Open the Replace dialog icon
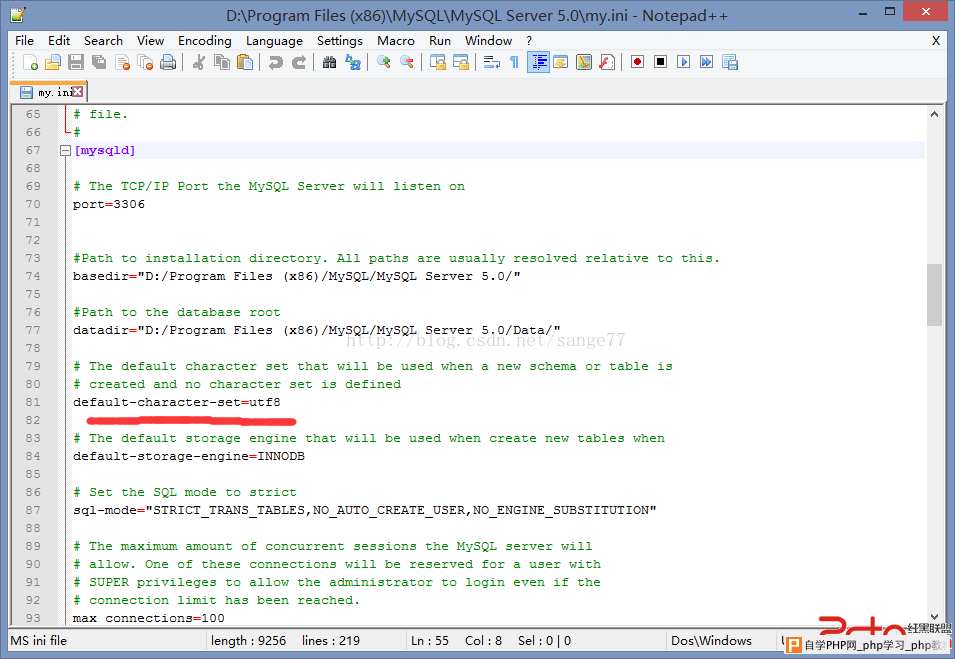This screenshot has height=659, width=955. (x=353, y=62)
